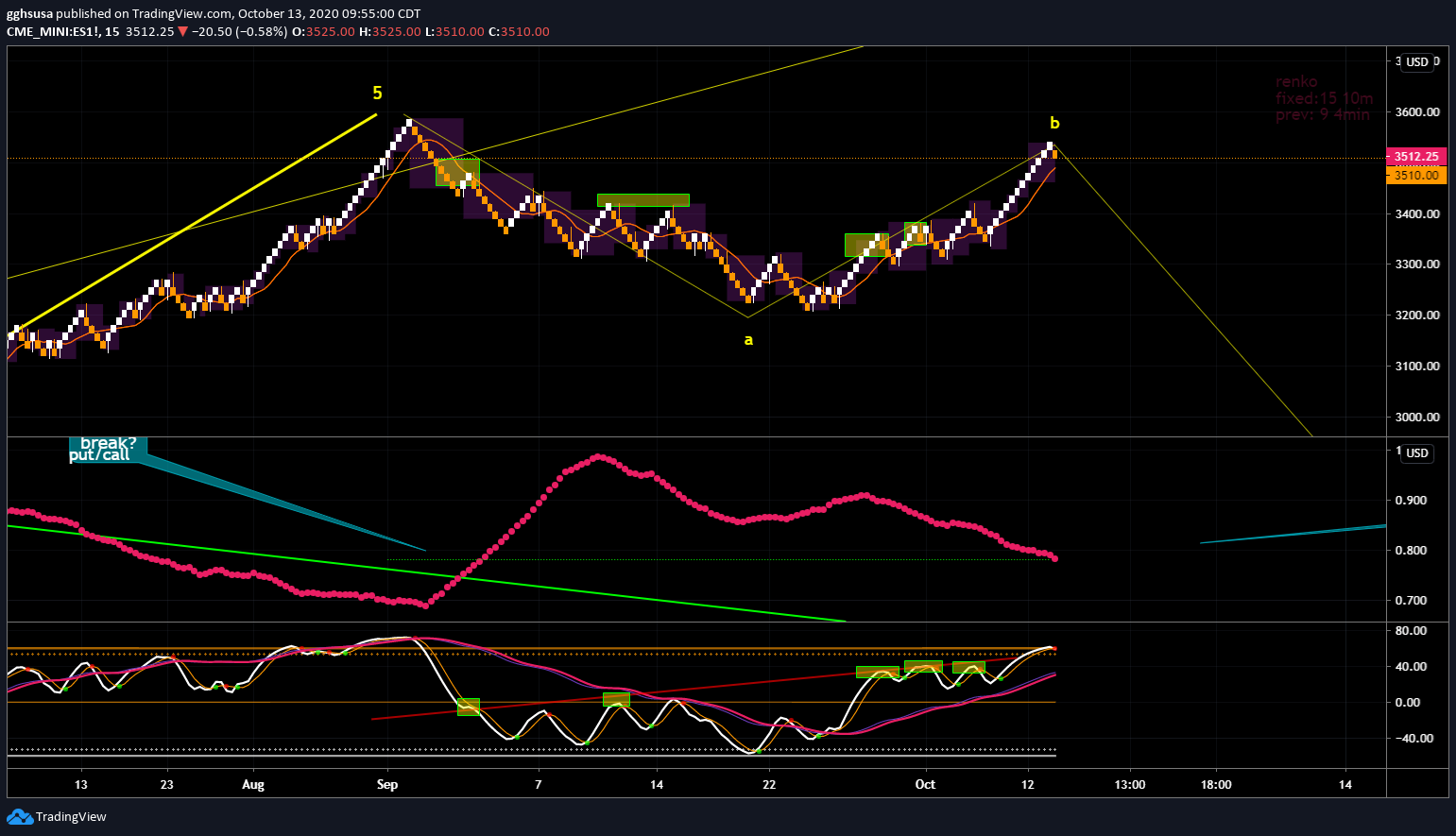Click the last price value 3512.25 in header
The width and height of the screenshot is (1456, 836).
pyautogui.click(x=149, y=31)
